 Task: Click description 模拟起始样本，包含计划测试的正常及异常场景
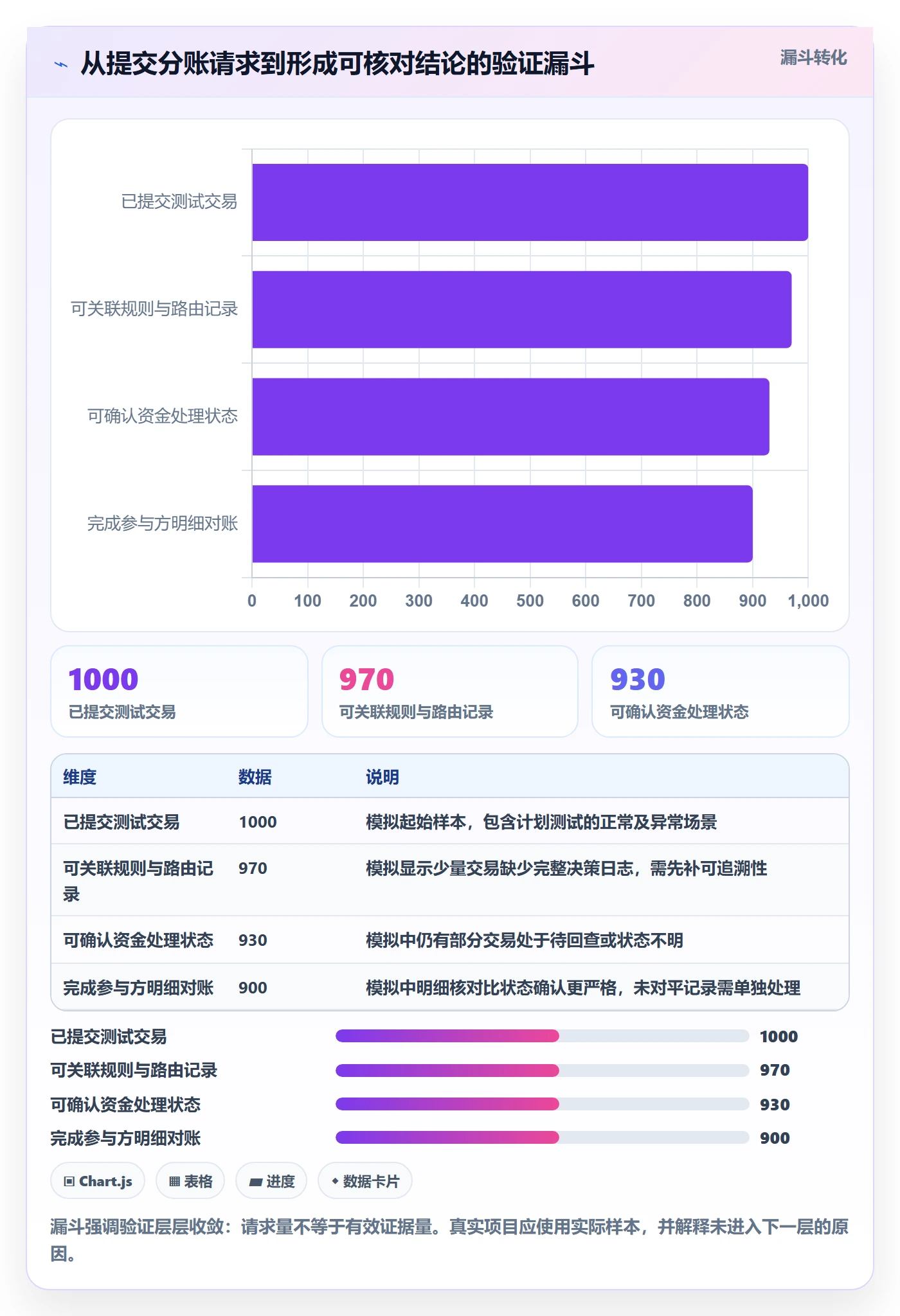click(541, 822)
